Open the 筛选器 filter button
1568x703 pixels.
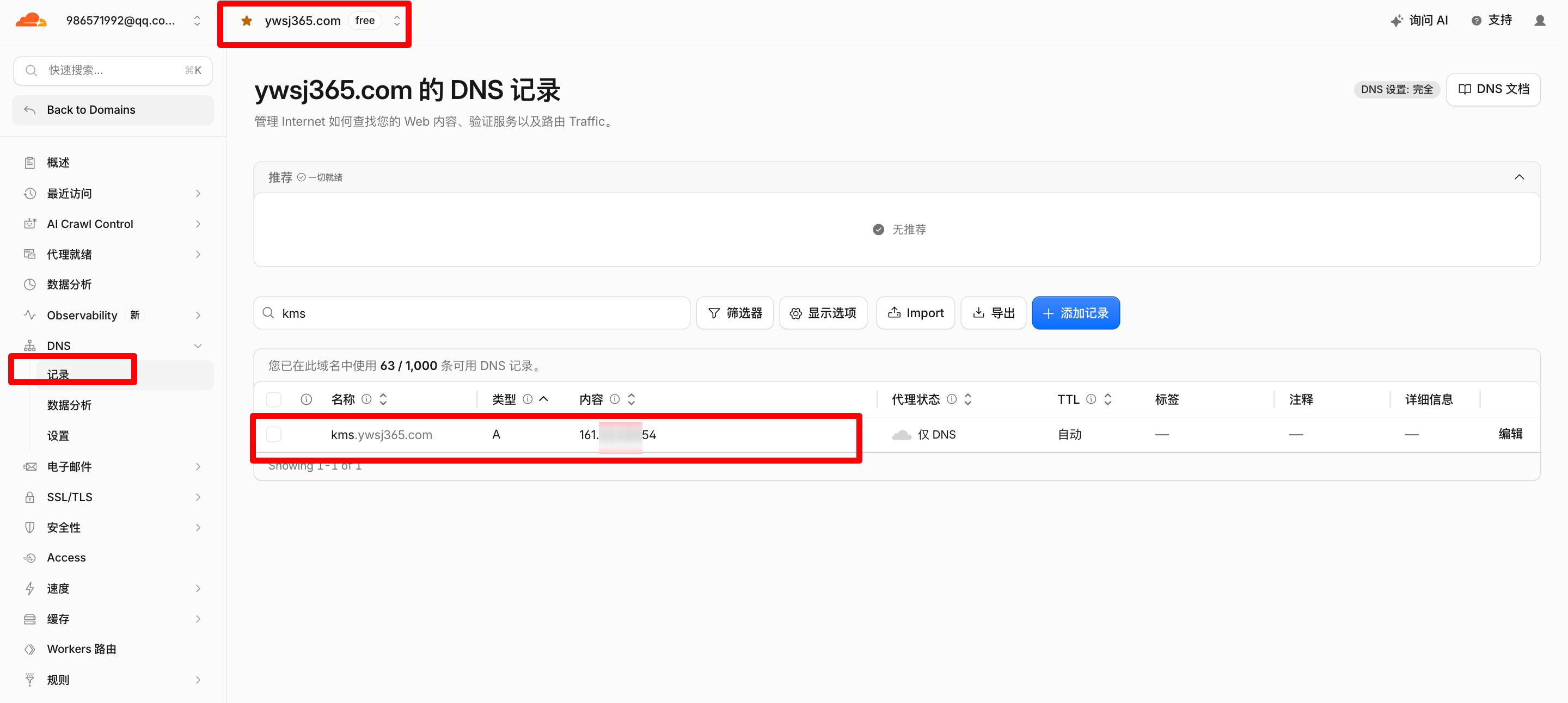[734, 312]
